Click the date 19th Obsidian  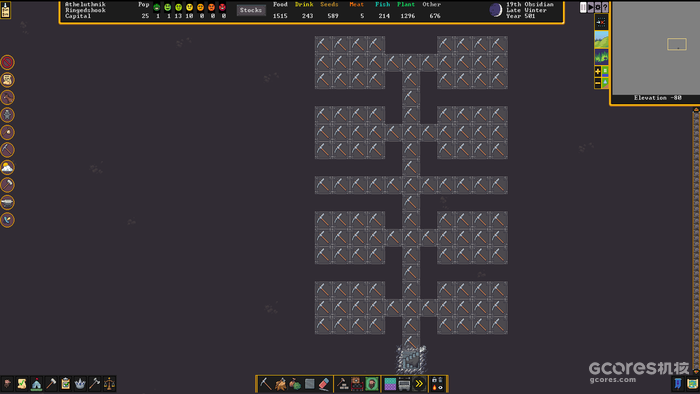pyautogui.click(x=530, y=4)
